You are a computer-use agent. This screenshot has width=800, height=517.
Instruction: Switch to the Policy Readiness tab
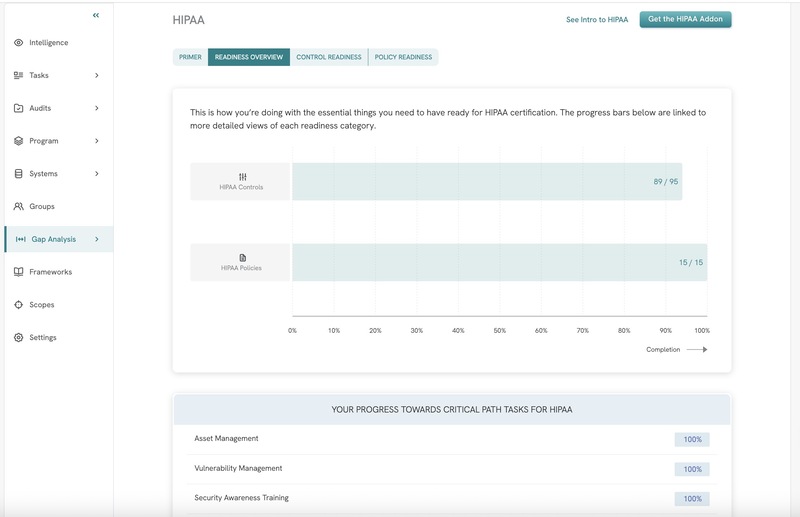click(403, 57)
